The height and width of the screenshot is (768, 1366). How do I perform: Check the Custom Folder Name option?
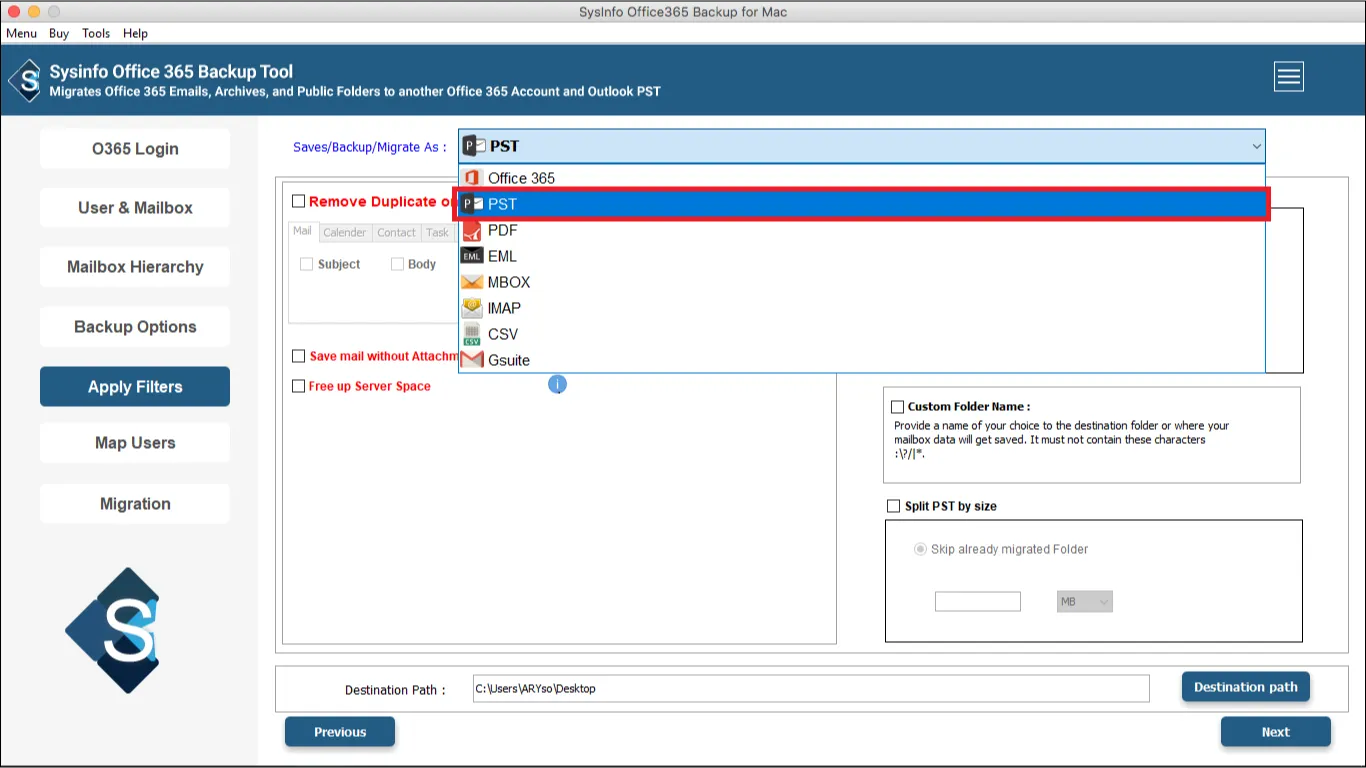897,407
